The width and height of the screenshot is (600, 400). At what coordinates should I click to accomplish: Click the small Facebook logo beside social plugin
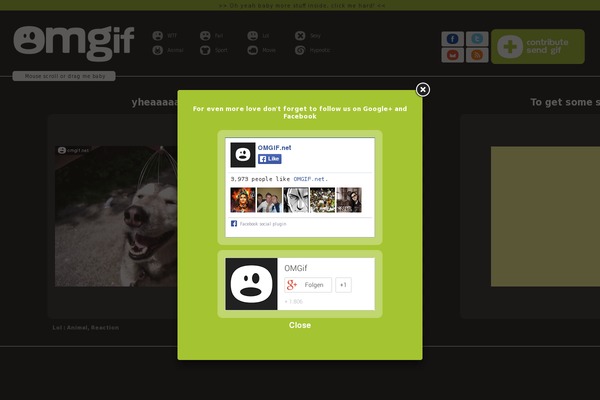tap(234, 224)
